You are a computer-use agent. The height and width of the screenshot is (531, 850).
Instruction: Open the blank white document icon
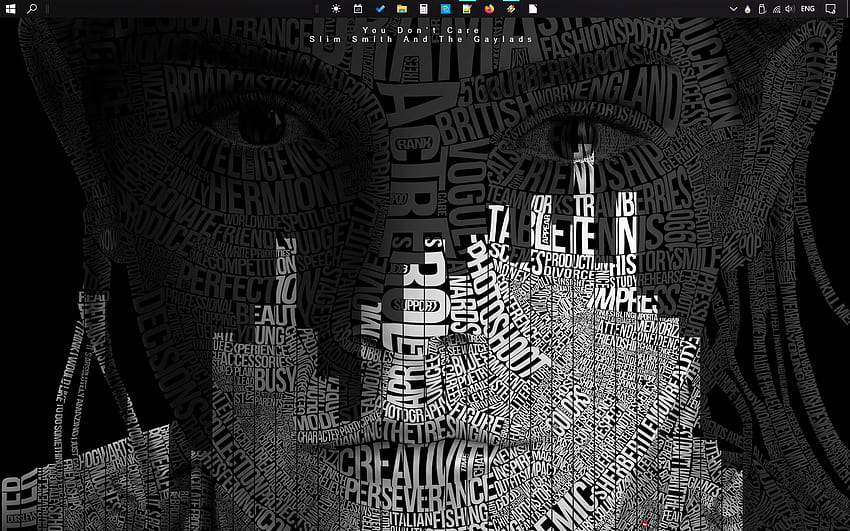[x=533, y=9]
